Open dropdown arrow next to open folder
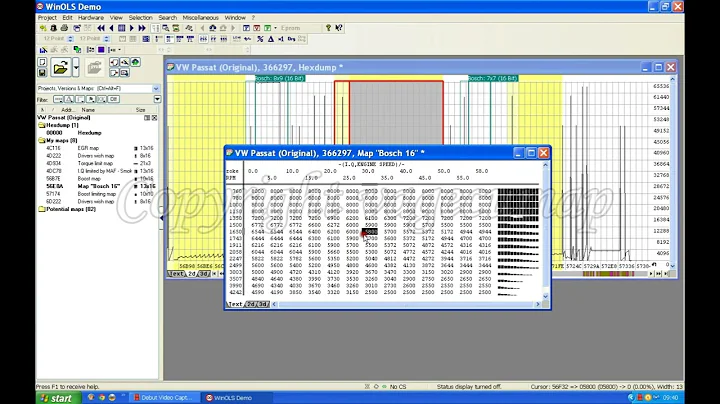720x404 pixels. [x=76, y=68]
